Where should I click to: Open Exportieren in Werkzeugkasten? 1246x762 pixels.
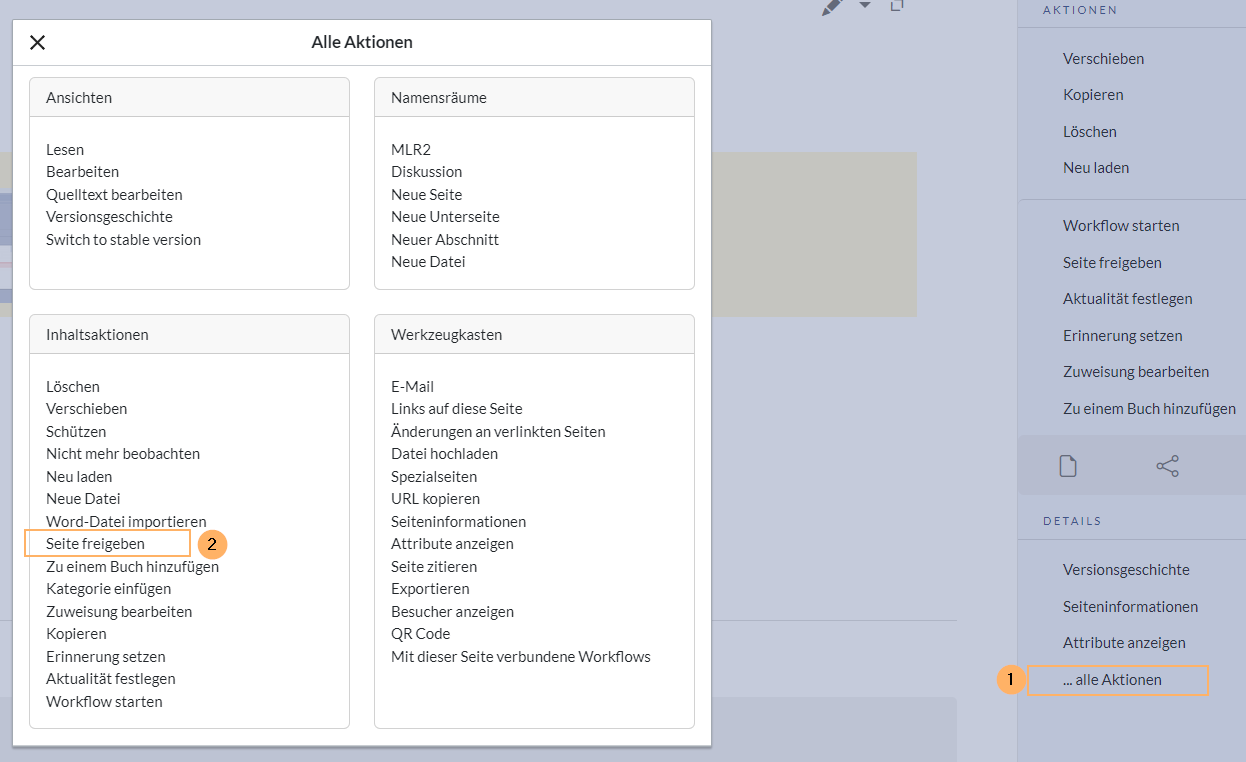(x=430, y=589)
